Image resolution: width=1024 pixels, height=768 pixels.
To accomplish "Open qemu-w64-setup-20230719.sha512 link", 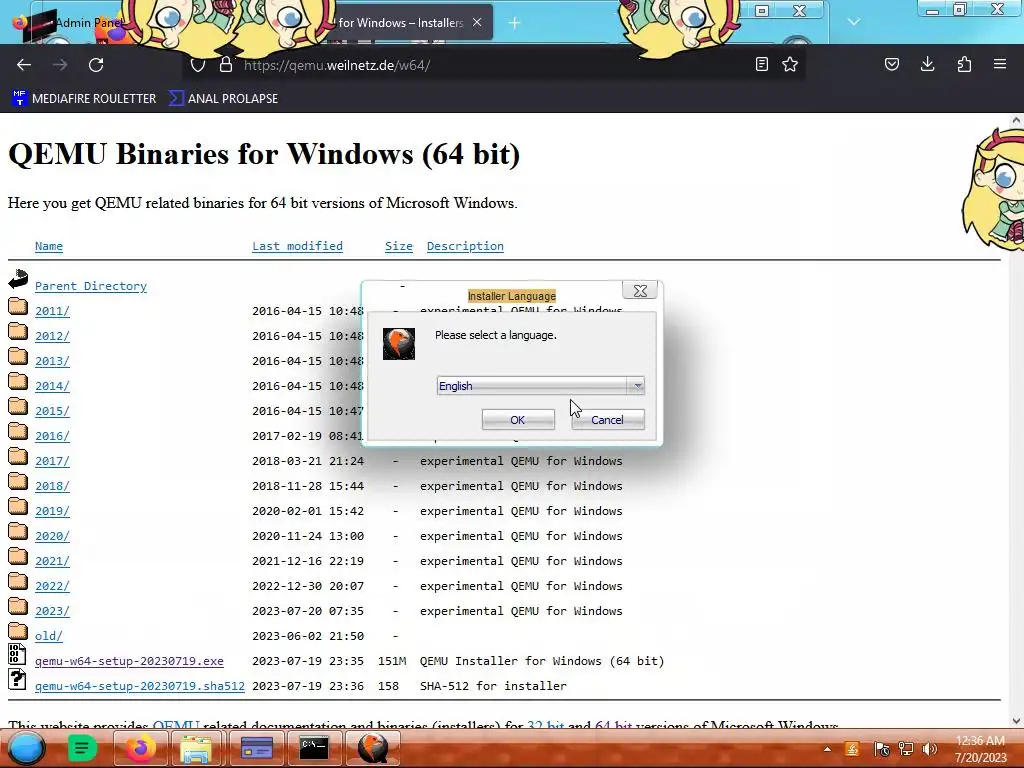I will [140, 686].
